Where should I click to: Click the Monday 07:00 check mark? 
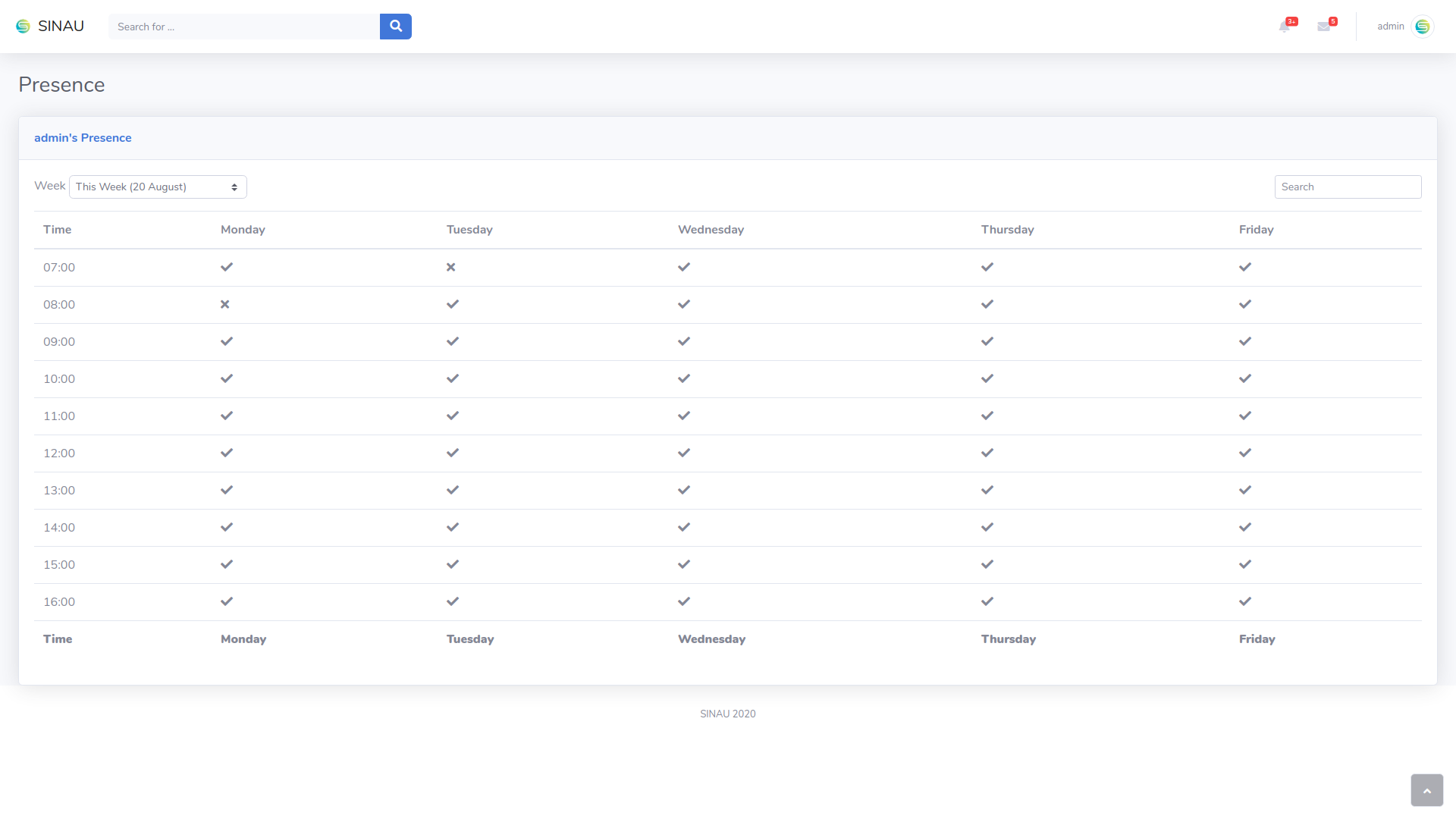pyautogui.click(x=227, y=267)
